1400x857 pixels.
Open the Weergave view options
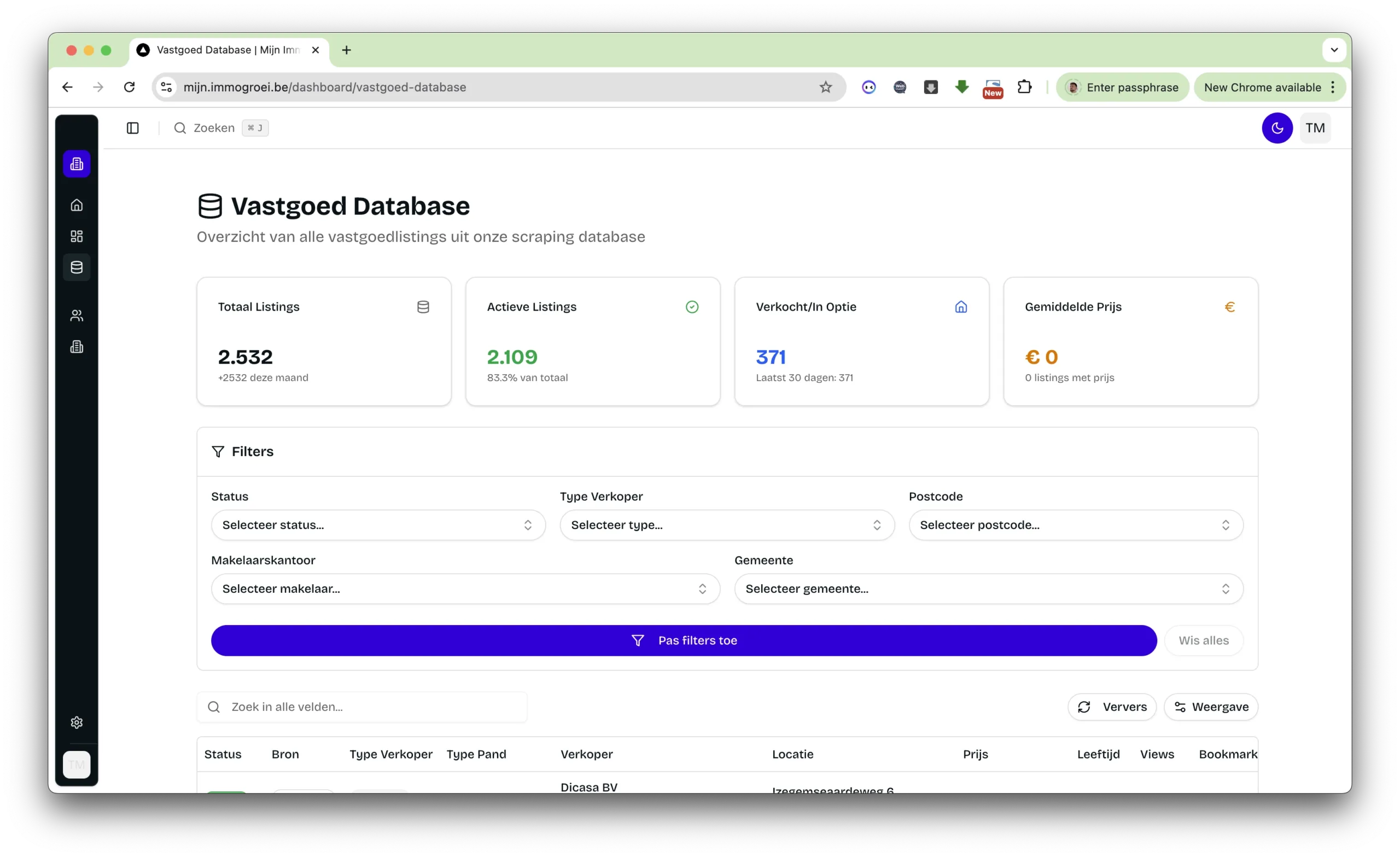pyautogui.click(x=1211, y=707)
